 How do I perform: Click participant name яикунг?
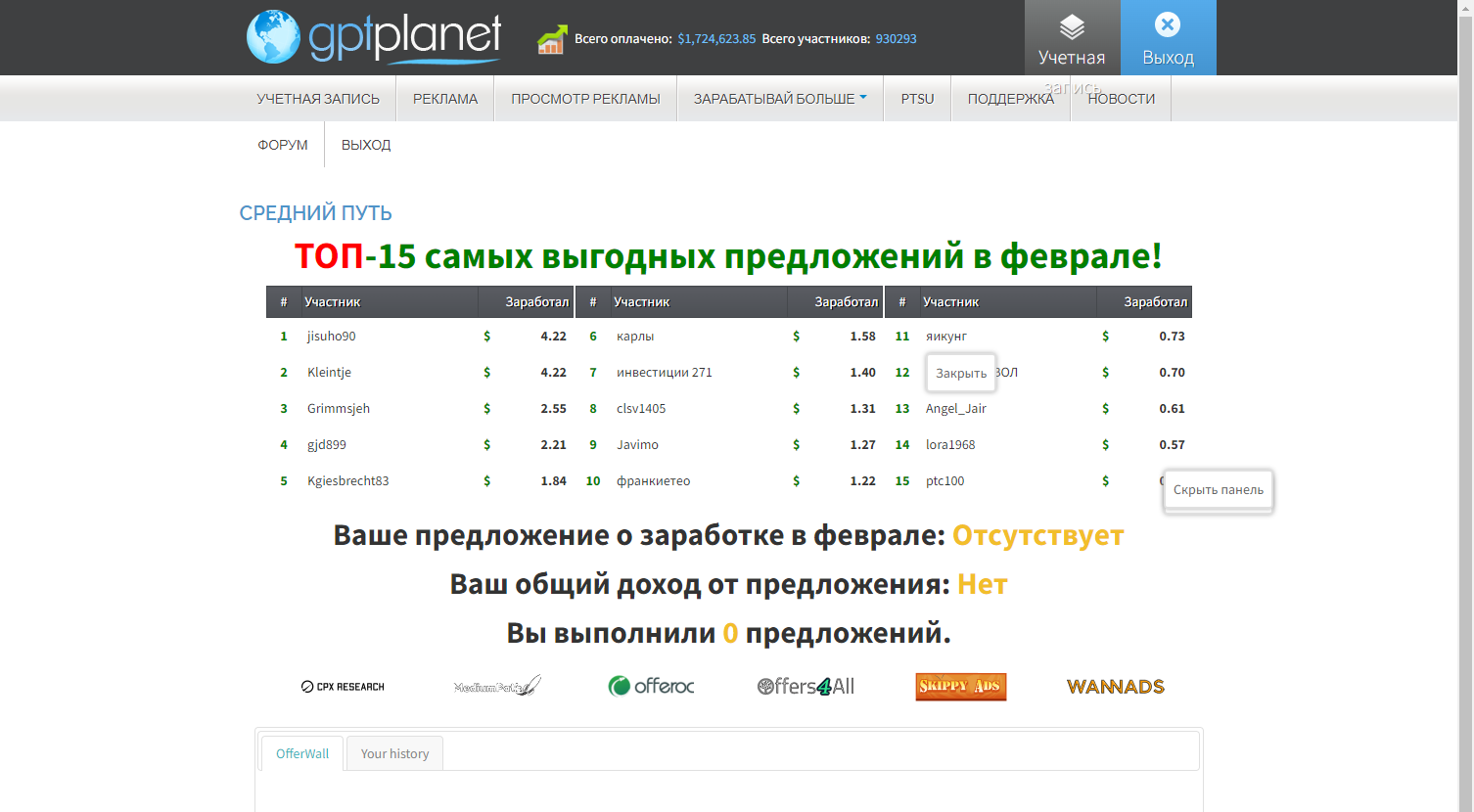pos(946,336)
